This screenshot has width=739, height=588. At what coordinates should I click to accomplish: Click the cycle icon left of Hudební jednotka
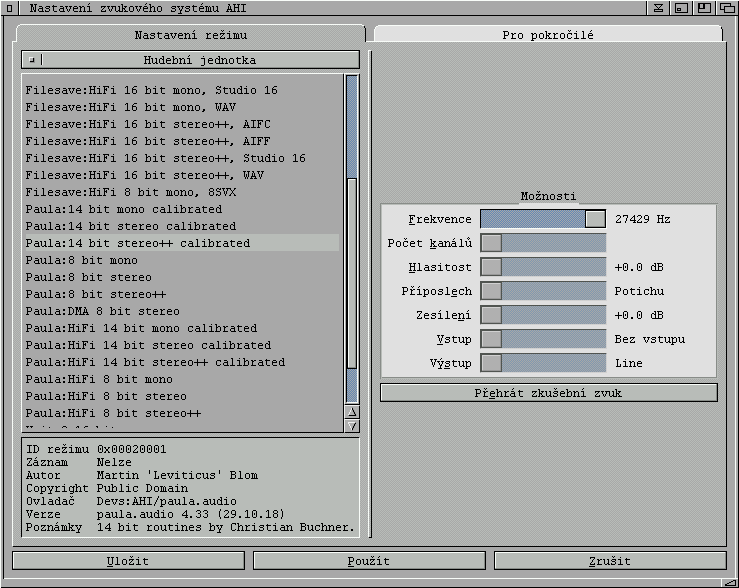[x=30, y=60]
